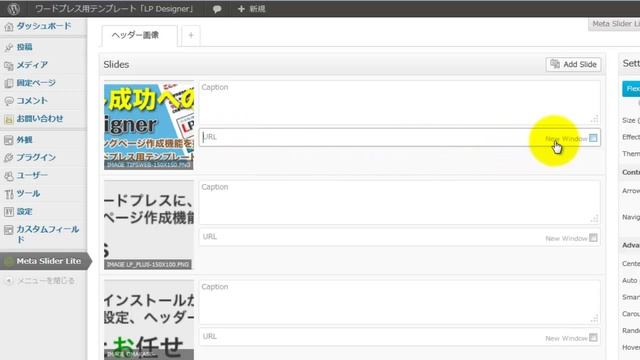
Task: Open カスタムフィールド menu item
Action: click(x=48, y=234)
